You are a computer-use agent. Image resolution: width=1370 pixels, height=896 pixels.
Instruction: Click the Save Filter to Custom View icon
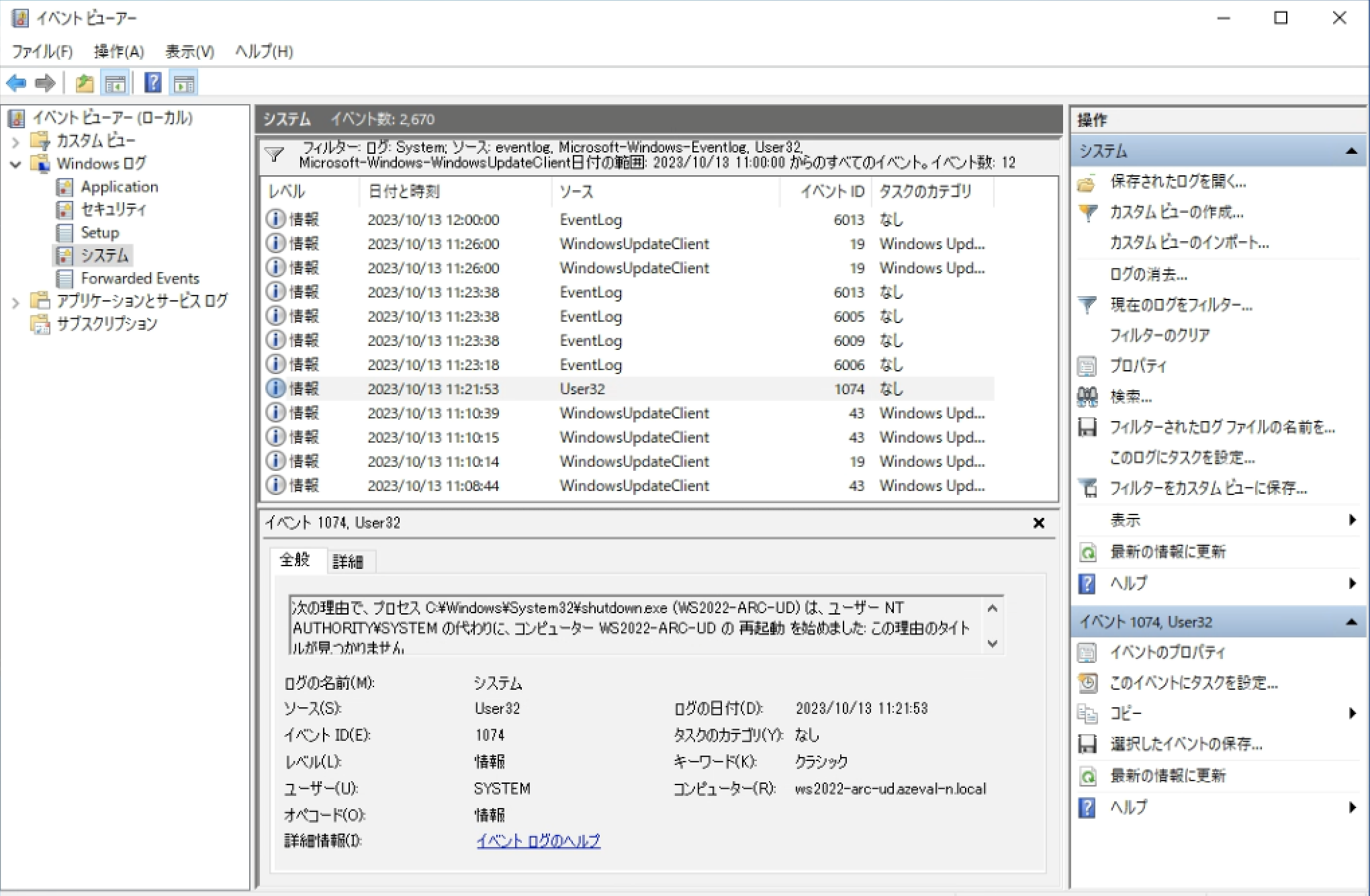(x=1087, y=488)
